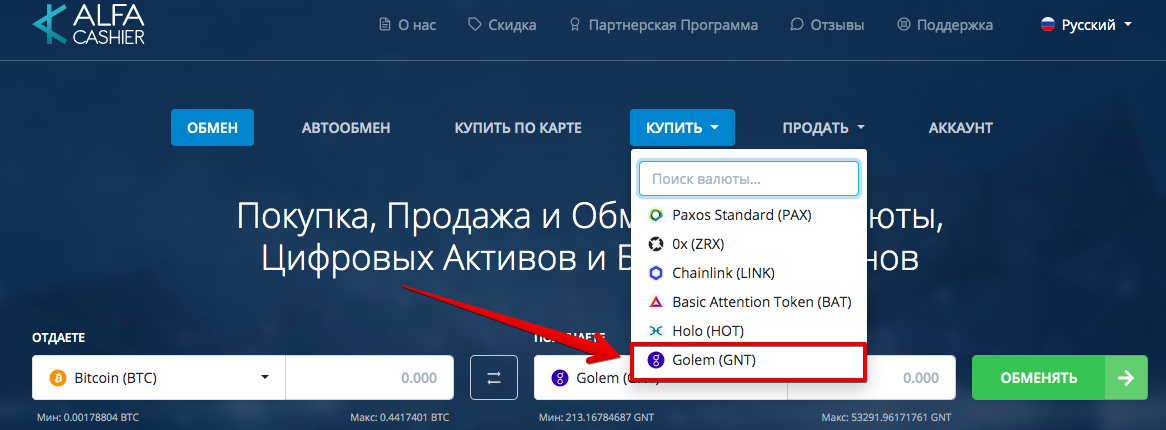Open the Bitcoin (BTC) currency selector
The width and height of the screenshot is (1166, 430).
[x=159, y=378]
